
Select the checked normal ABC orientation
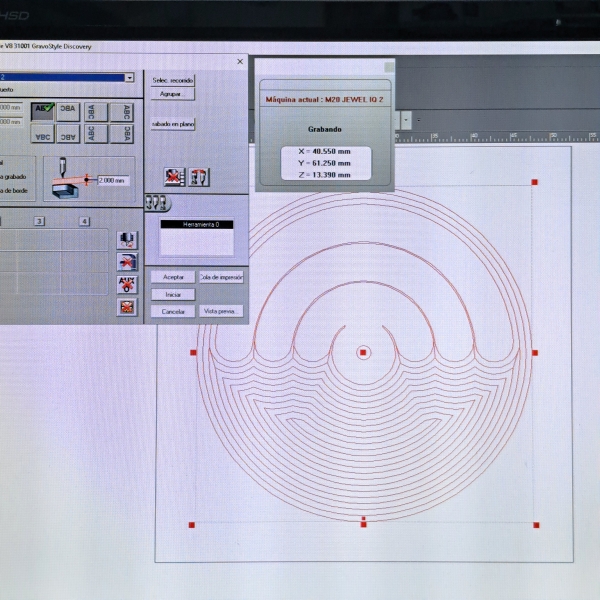pyautogui.click(x=43, y=110)
